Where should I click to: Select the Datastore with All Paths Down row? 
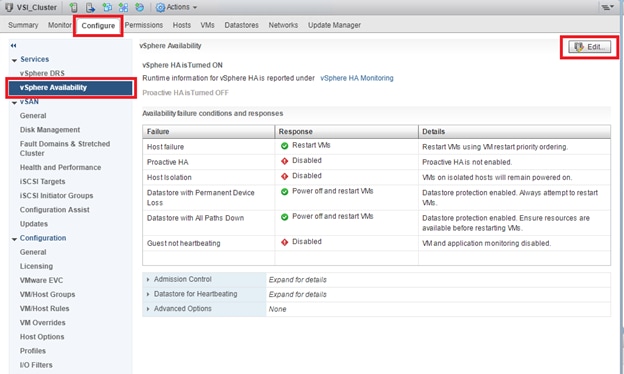coord(376,223)
